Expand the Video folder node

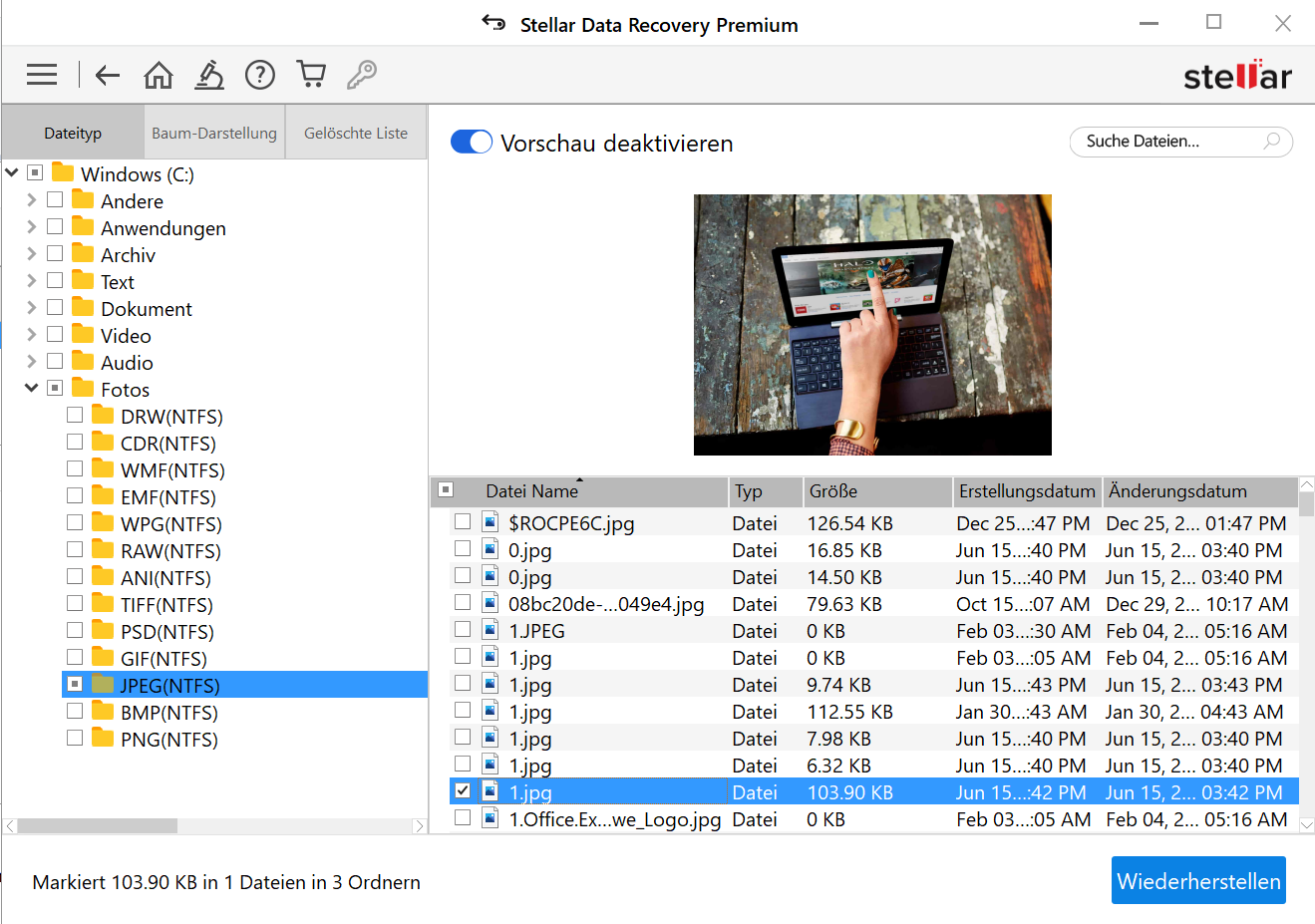32,335
